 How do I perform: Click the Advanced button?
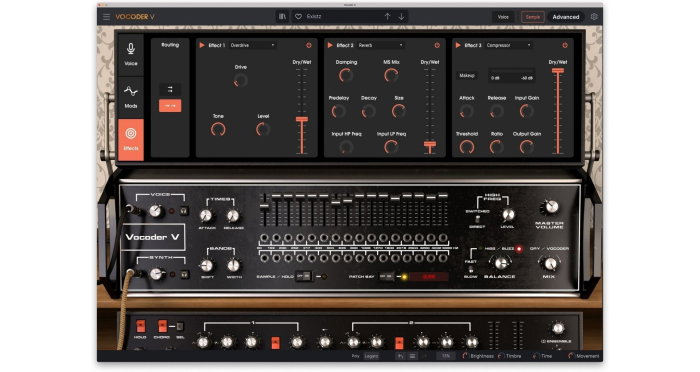[566, 17]
